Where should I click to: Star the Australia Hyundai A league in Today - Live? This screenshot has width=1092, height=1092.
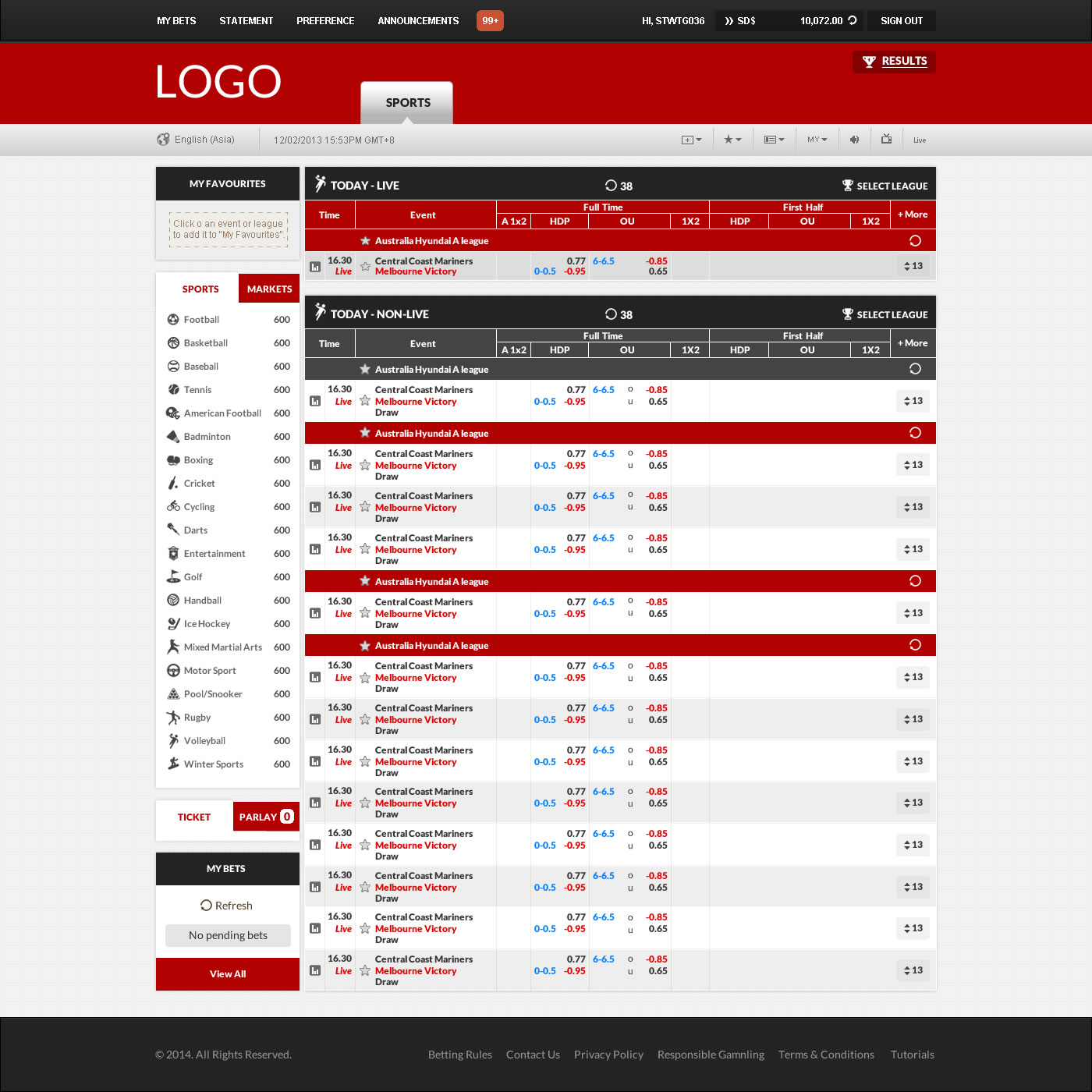click(365, 241)
